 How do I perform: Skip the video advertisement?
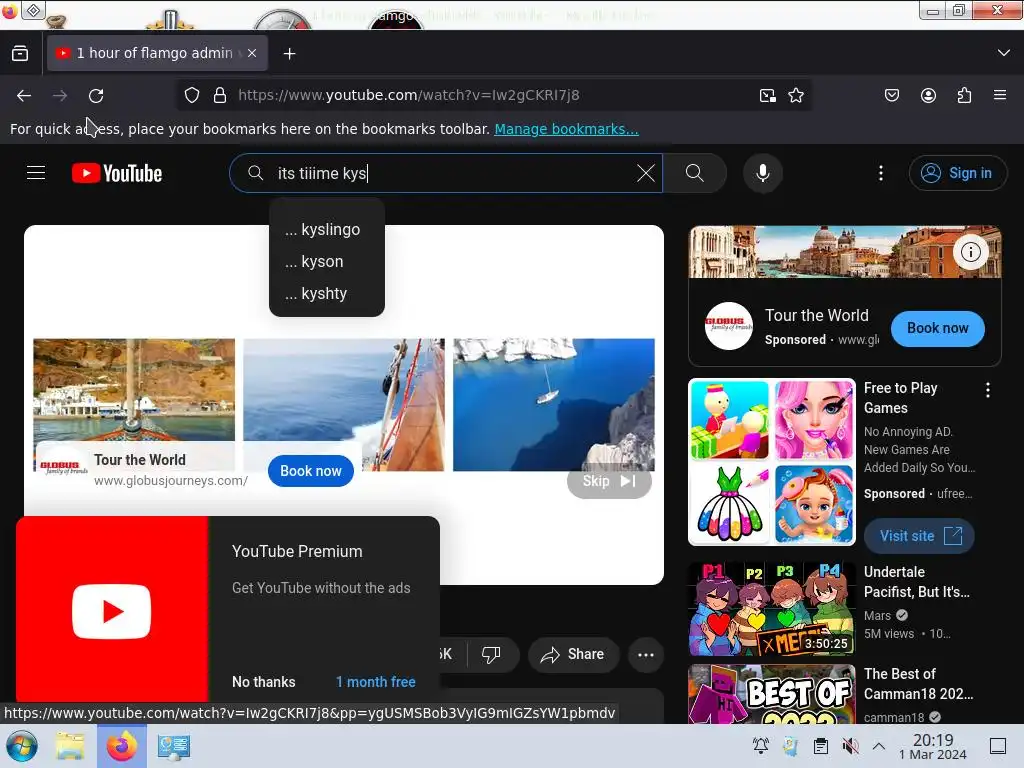[609, 481]
